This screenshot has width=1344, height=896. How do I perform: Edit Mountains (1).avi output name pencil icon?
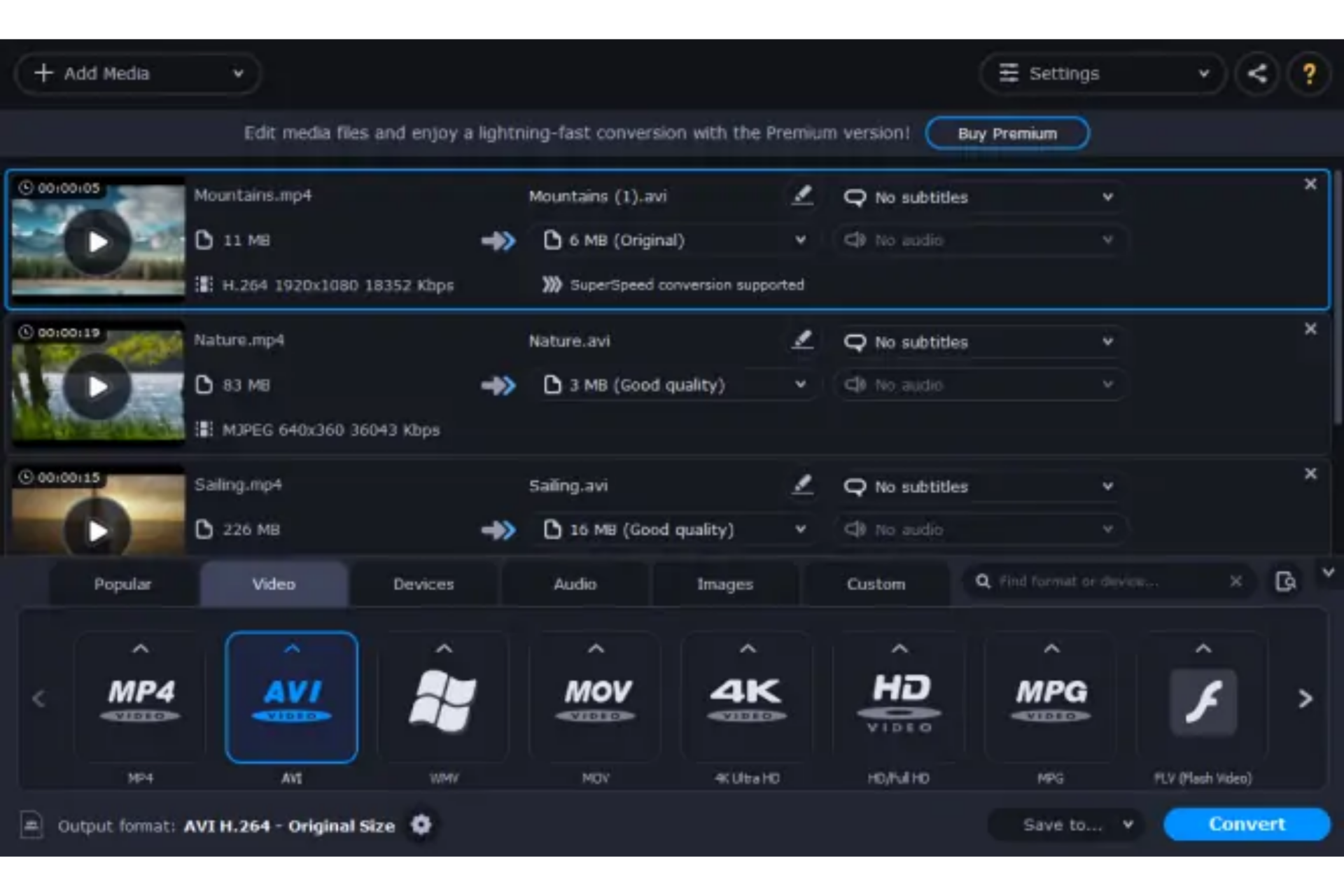pos(802,195)
